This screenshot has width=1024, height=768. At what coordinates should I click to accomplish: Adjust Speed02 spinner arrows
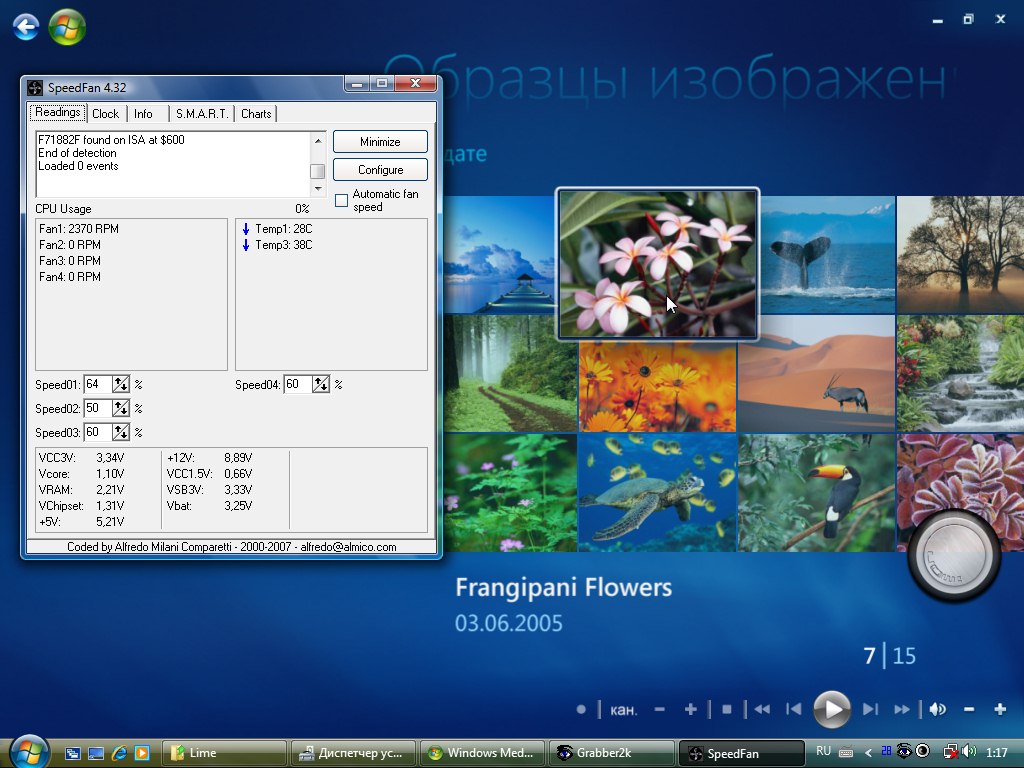(121, 409)
